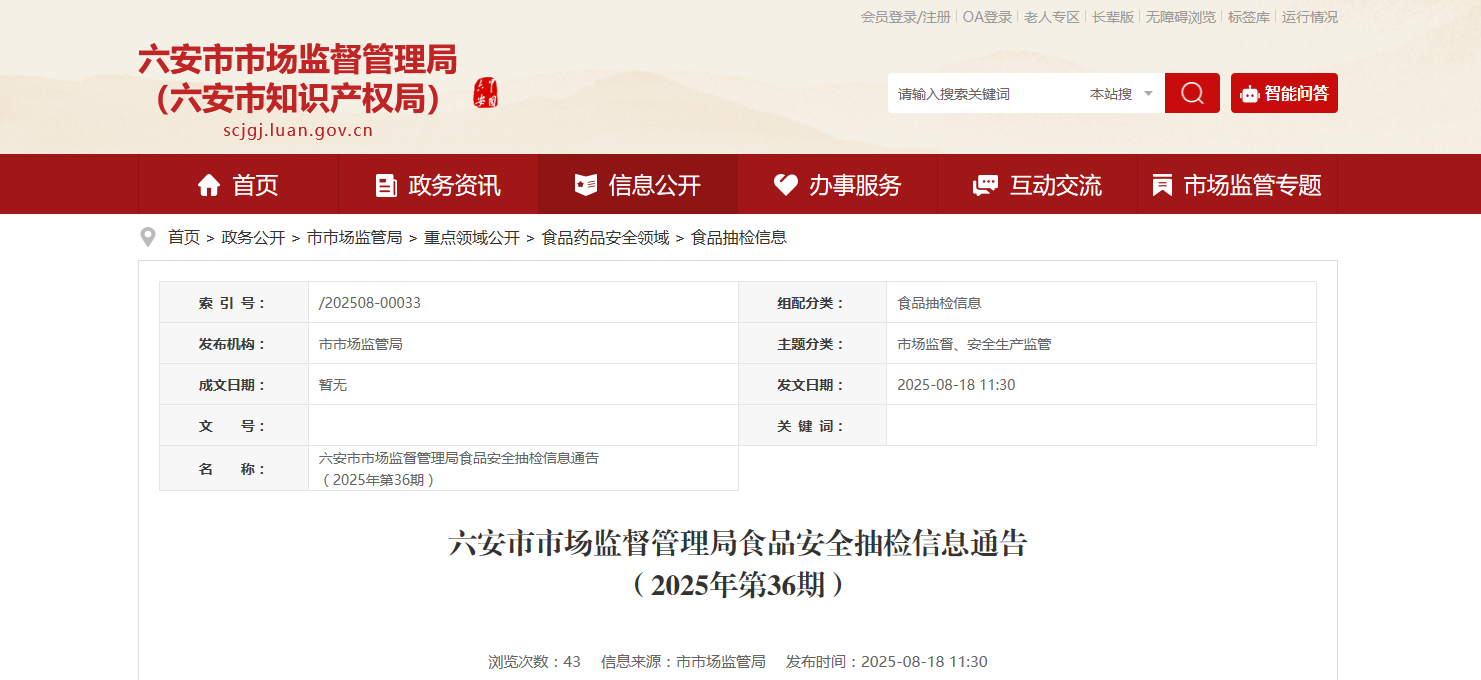Open the 信息公开 navigation tab

click(x=638, y=184)
